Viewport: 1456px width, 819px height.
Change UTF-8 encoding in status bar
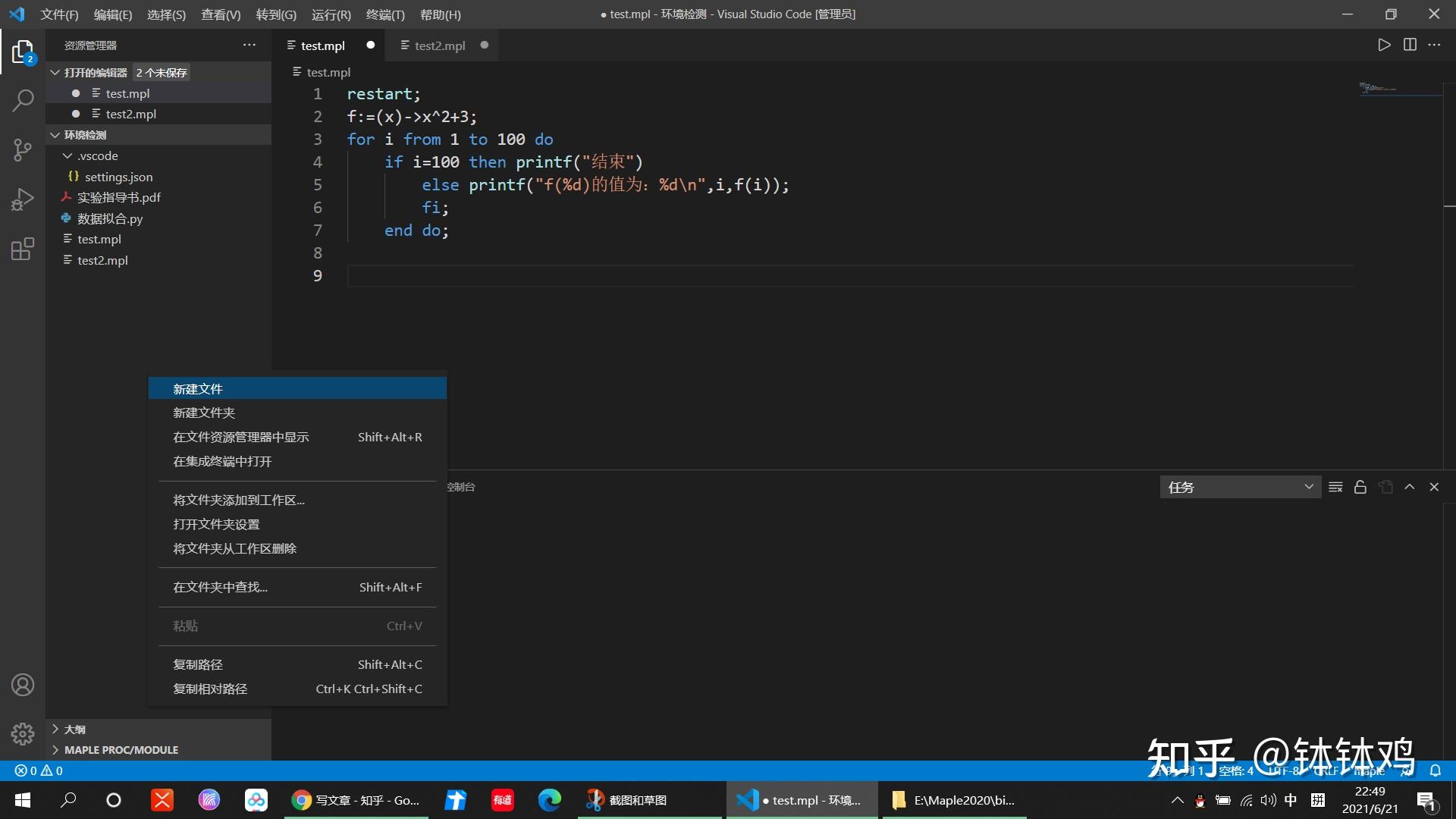click(x=1283, y=770)
